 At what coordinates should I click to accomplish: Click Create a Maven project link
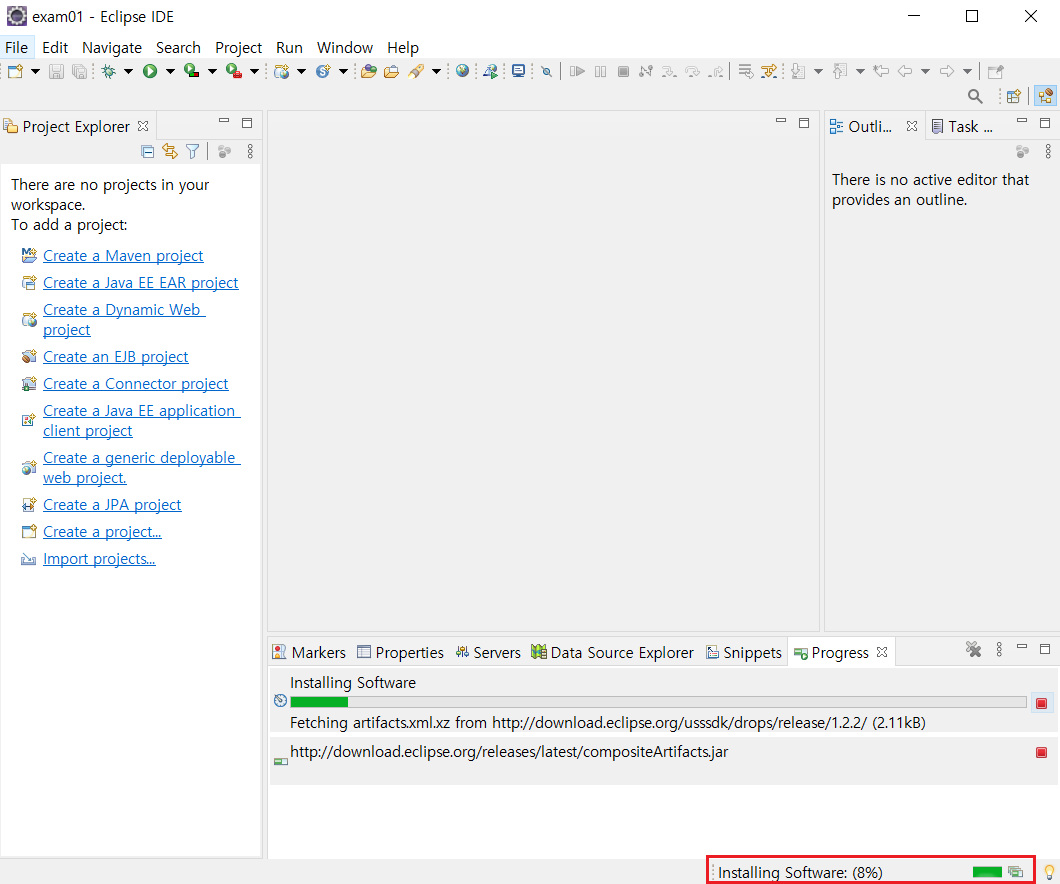tap(123, 255)
